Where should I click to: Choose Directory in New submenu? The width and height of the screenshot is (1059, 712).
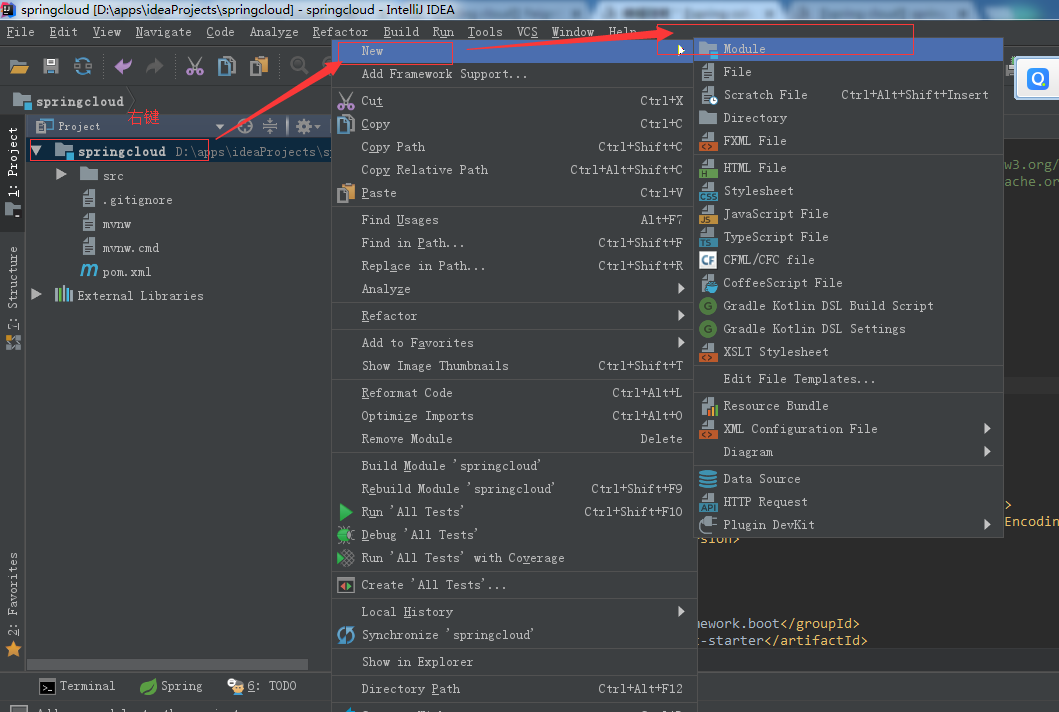(x=848, y=118)
